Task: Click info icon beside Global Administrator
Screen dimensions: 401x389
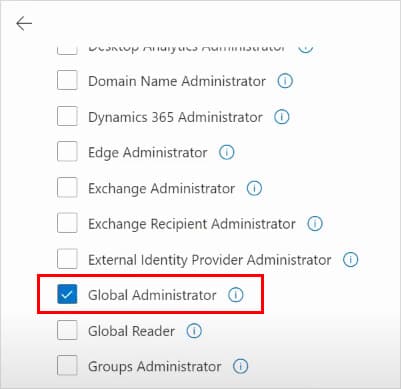Action: coord(236,295)
